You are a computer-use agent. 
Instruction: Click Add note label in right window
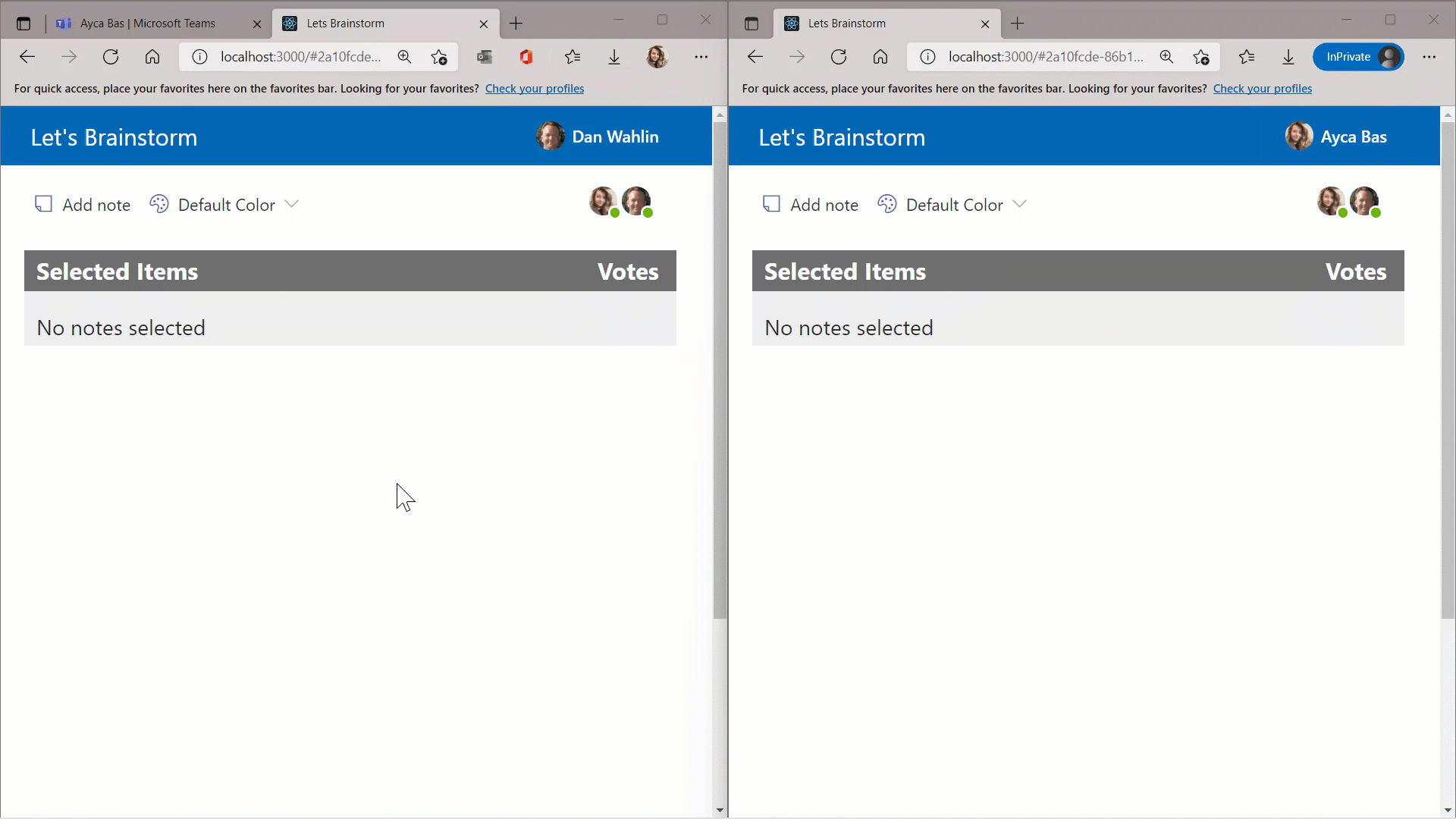[x=824, y=205]
